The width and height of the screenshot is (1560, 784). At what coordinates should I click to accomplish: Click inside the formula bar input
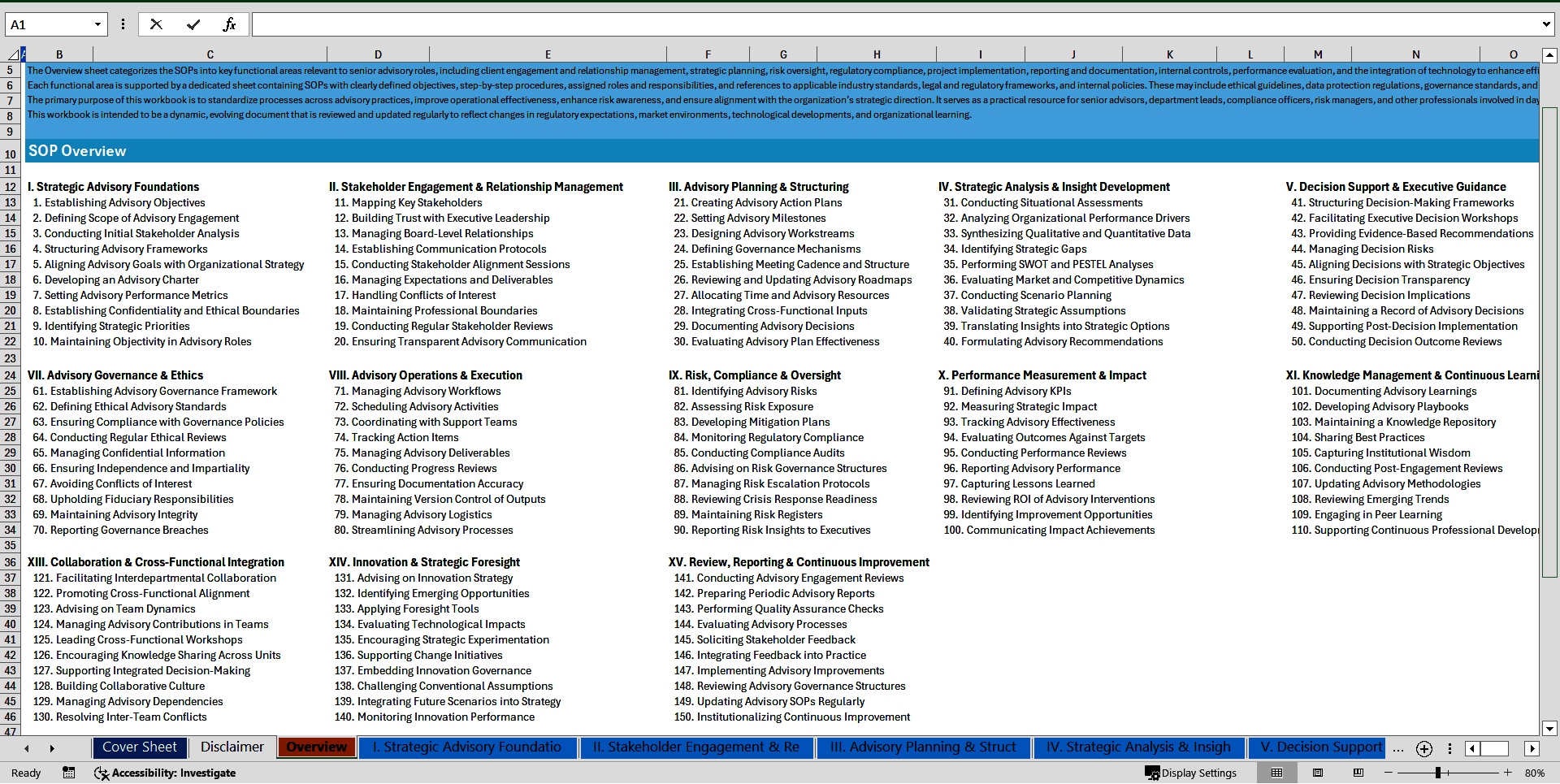tap(894, 24)
